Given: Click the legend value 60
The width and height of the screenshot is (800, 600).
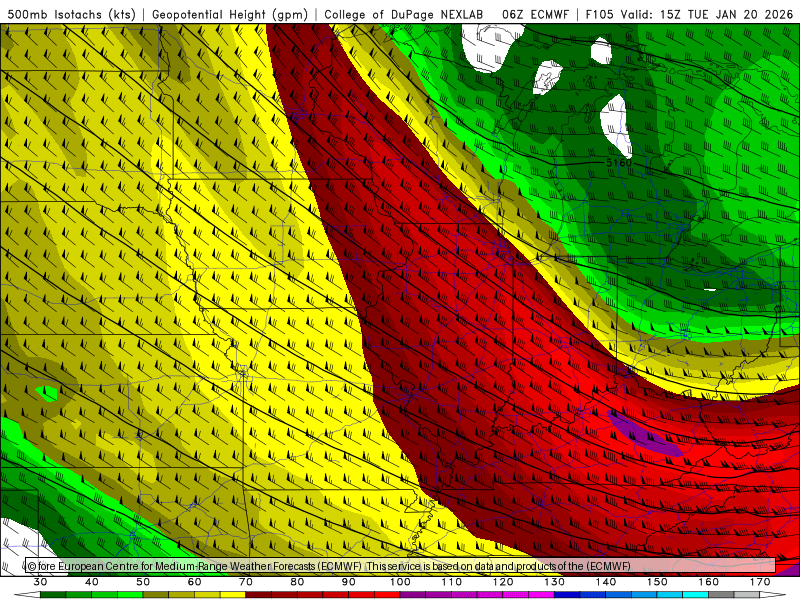Looking at the screenshot, I should 194,582.
